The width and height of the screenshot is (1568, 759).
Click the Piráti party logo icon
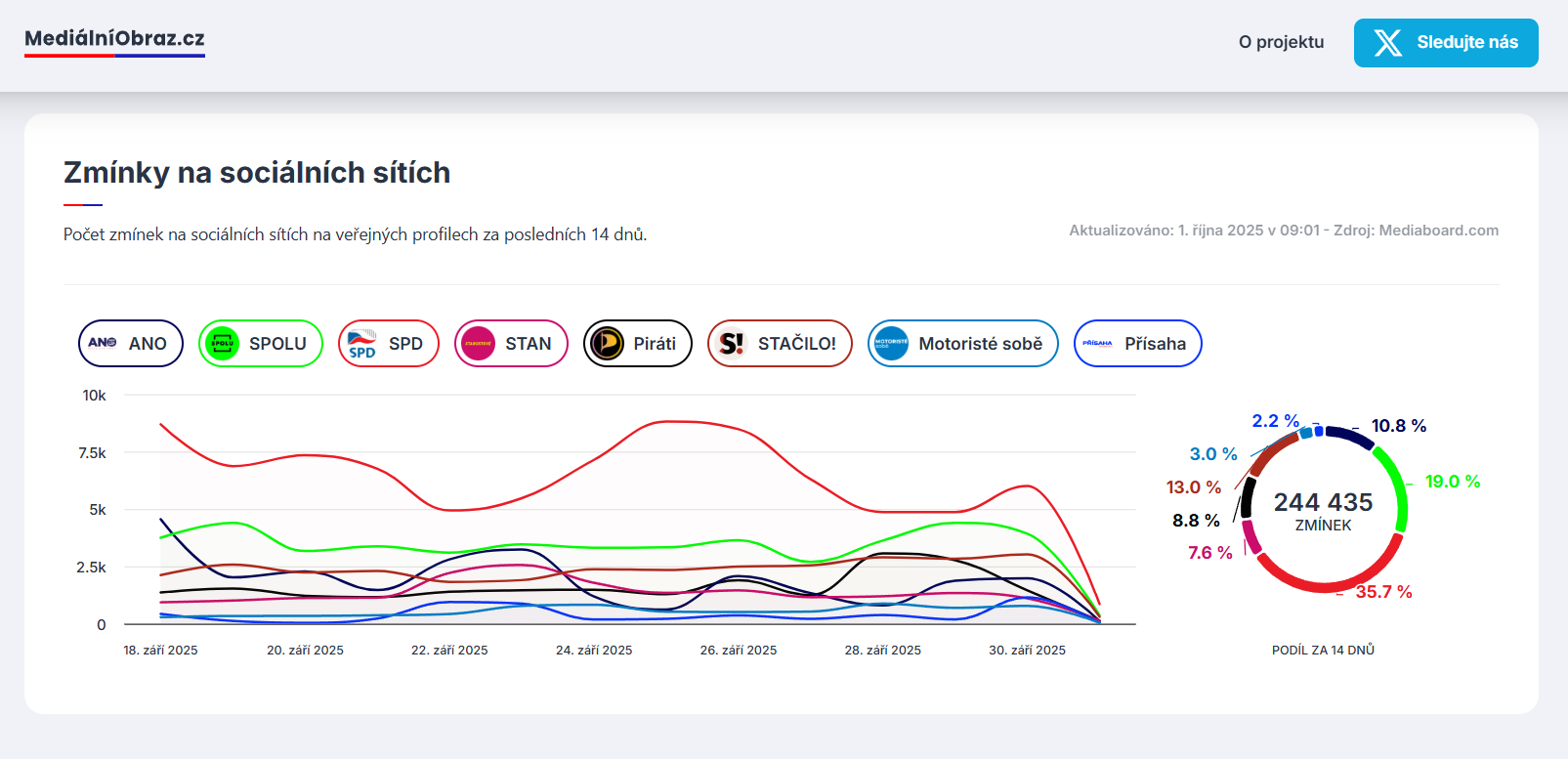[608, 344]
